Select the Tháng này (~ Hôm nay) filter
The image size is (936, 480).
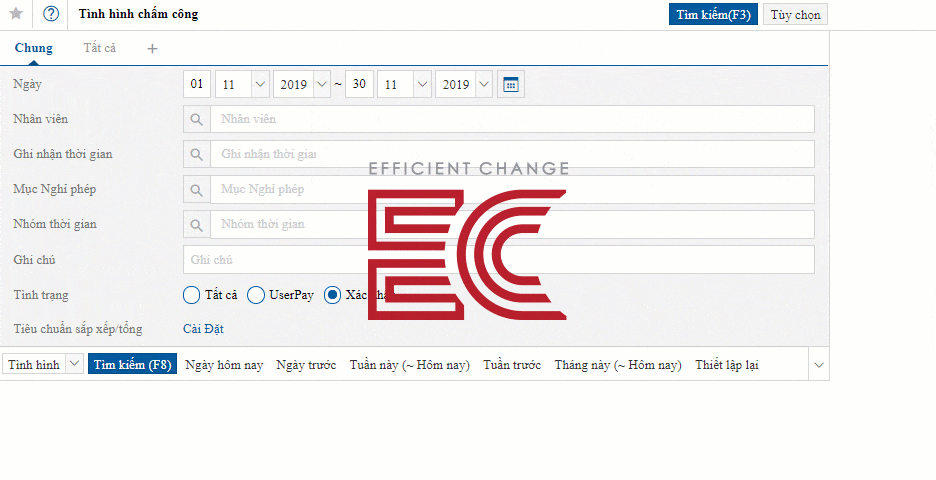[x=618, y=365]
